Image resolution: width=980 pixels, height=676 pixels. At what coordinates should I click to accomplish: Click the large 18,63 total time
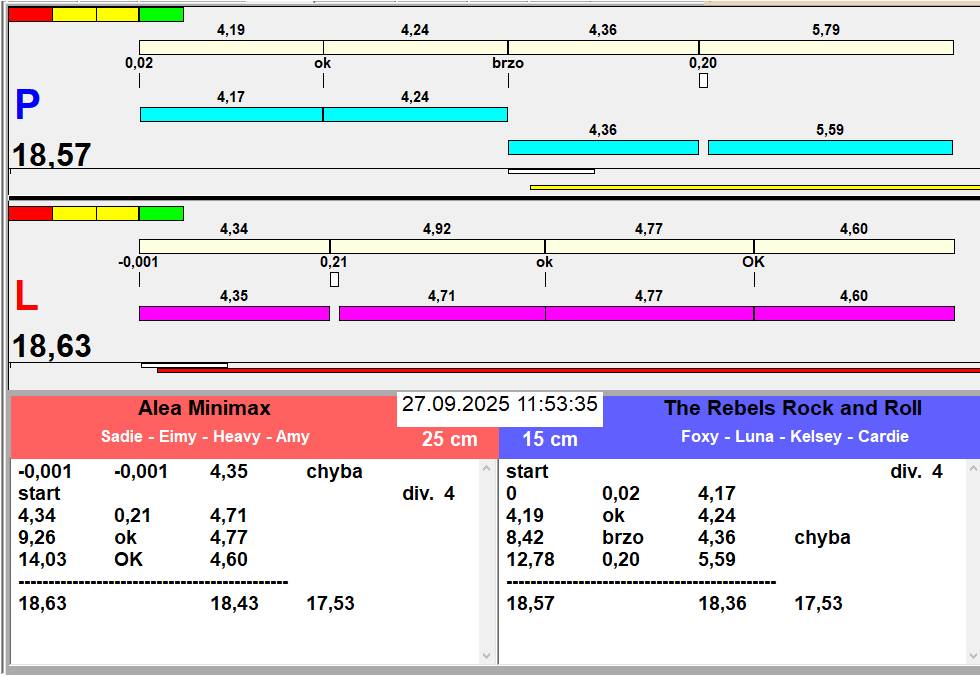[x=52, y=345]
